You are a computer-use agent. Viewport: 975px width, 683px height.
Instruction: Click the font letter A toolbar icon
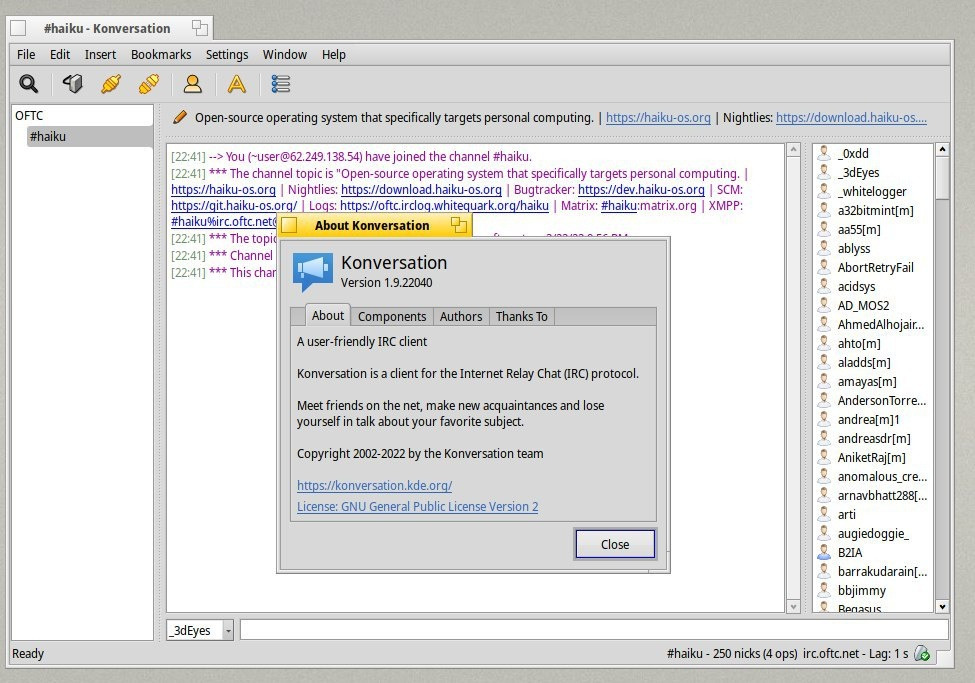(x=236, y=84)
